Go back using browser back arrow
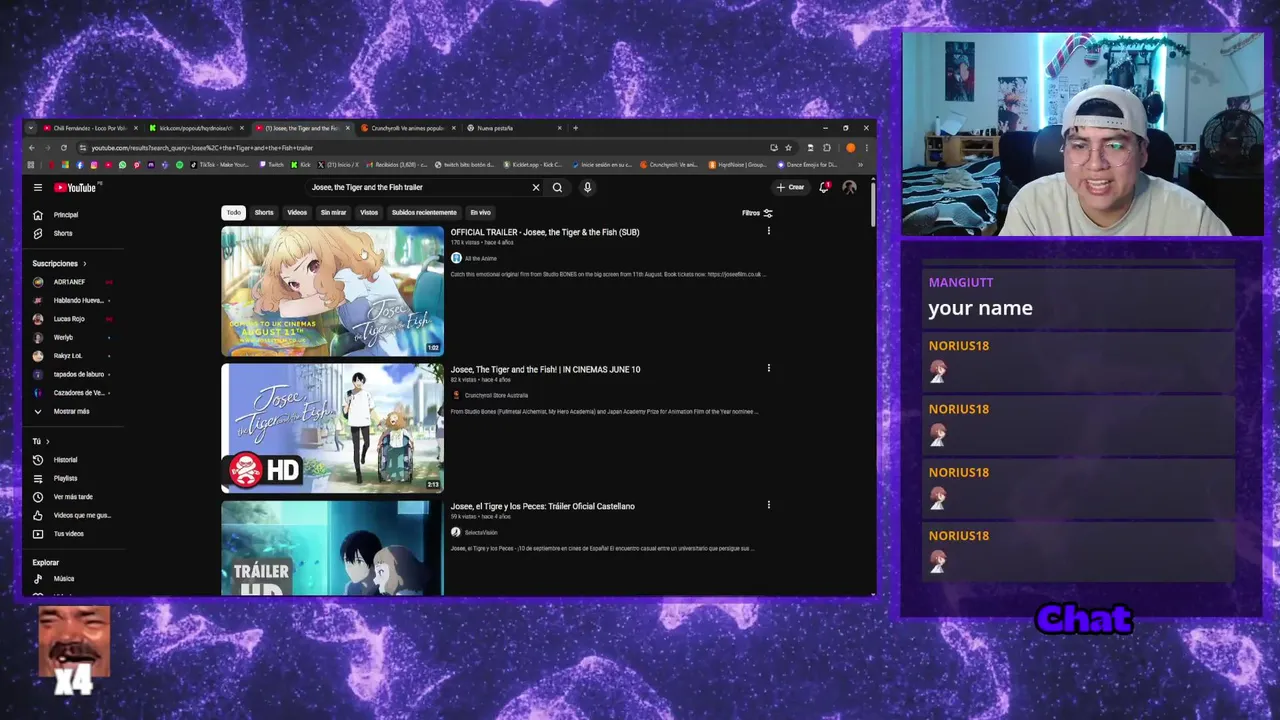Image resolution: width=1280 pixels, height=720 pixels. tap(31, 148)
